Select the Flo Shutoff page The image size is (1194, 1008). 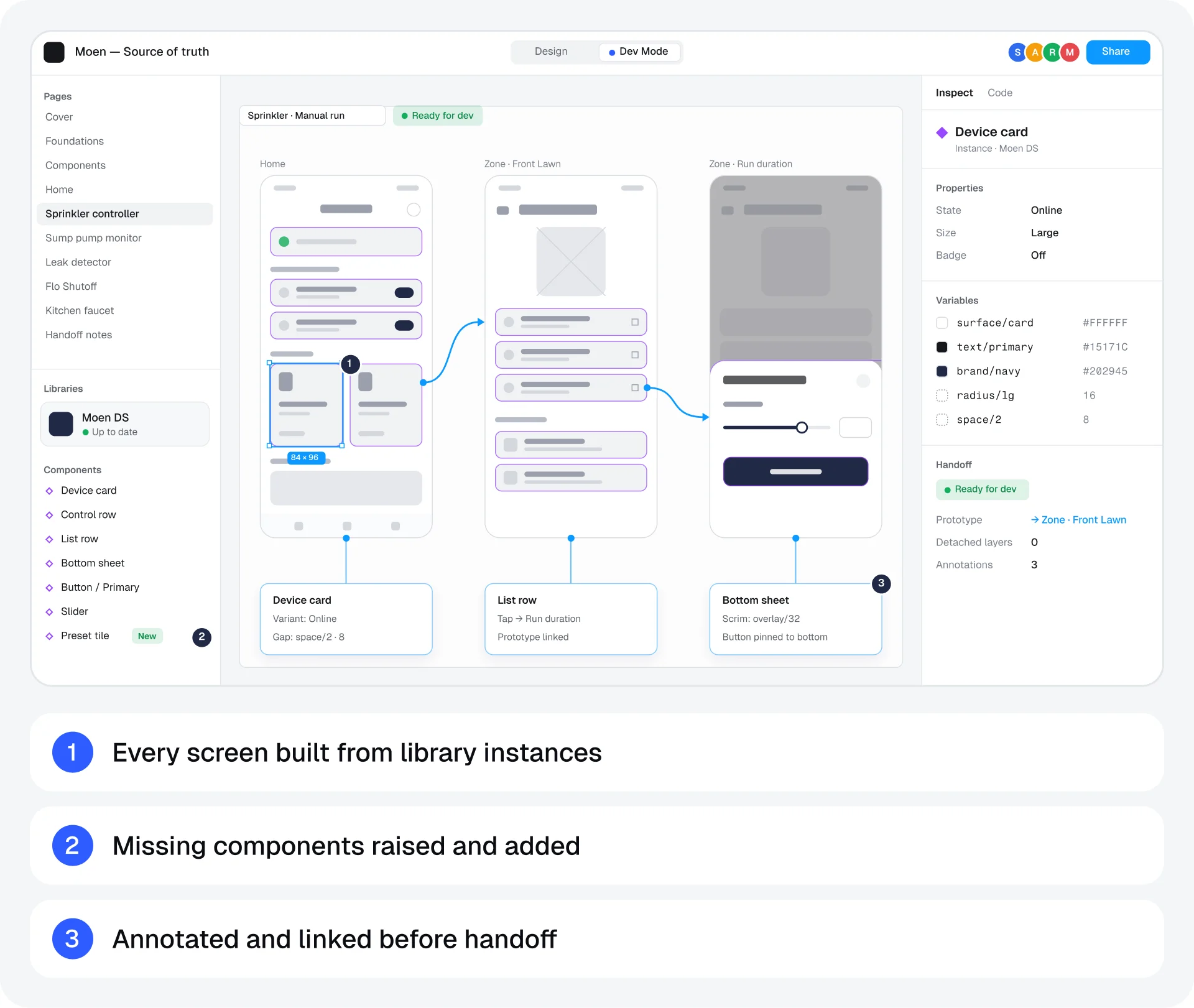[x=71, y=286]
